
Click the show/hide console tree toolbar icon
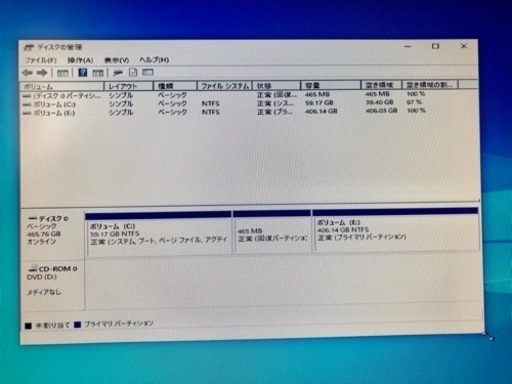(62, 73)
